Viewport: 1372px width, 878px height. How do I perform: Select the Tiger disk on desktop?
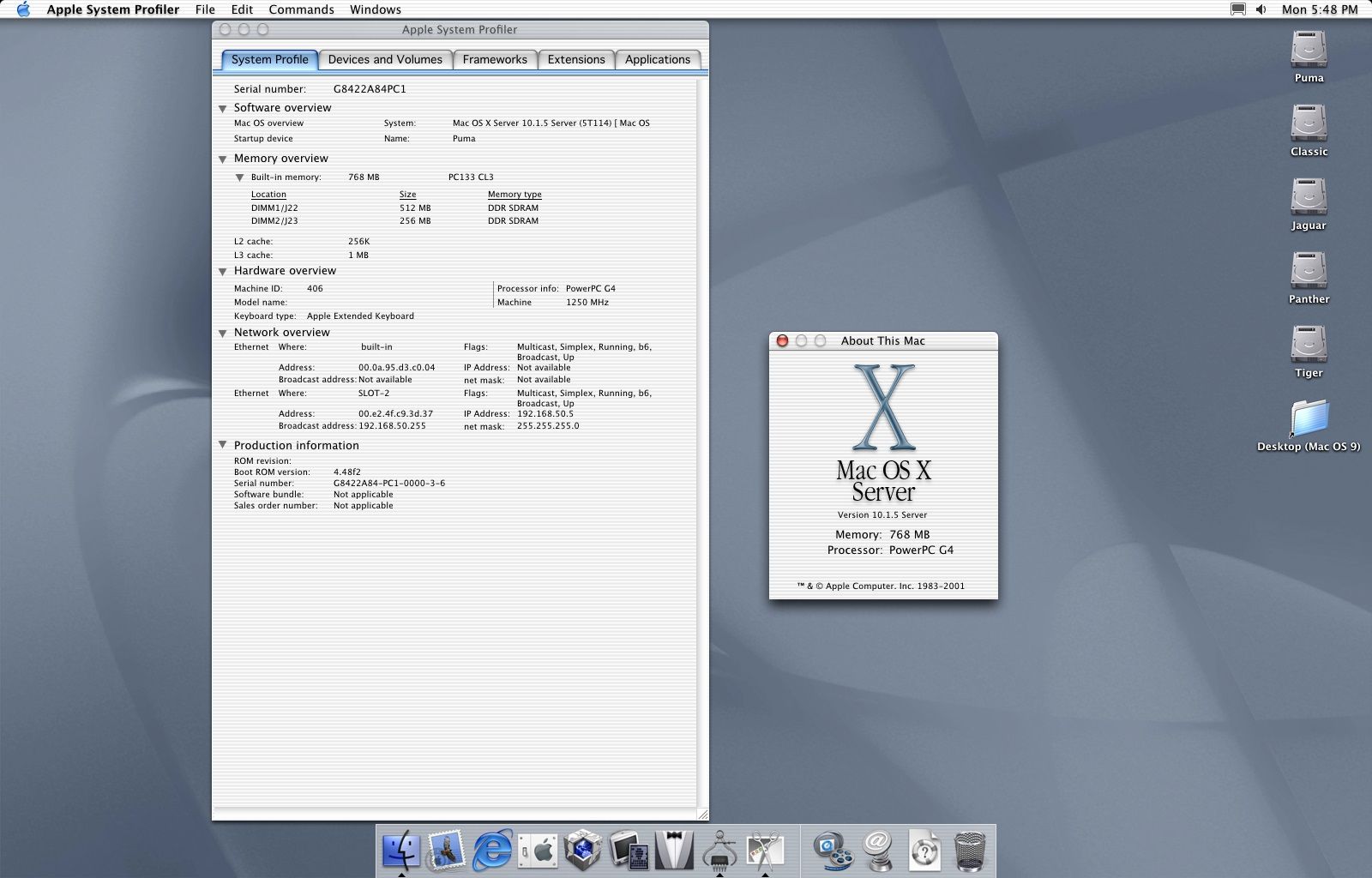1309,345
